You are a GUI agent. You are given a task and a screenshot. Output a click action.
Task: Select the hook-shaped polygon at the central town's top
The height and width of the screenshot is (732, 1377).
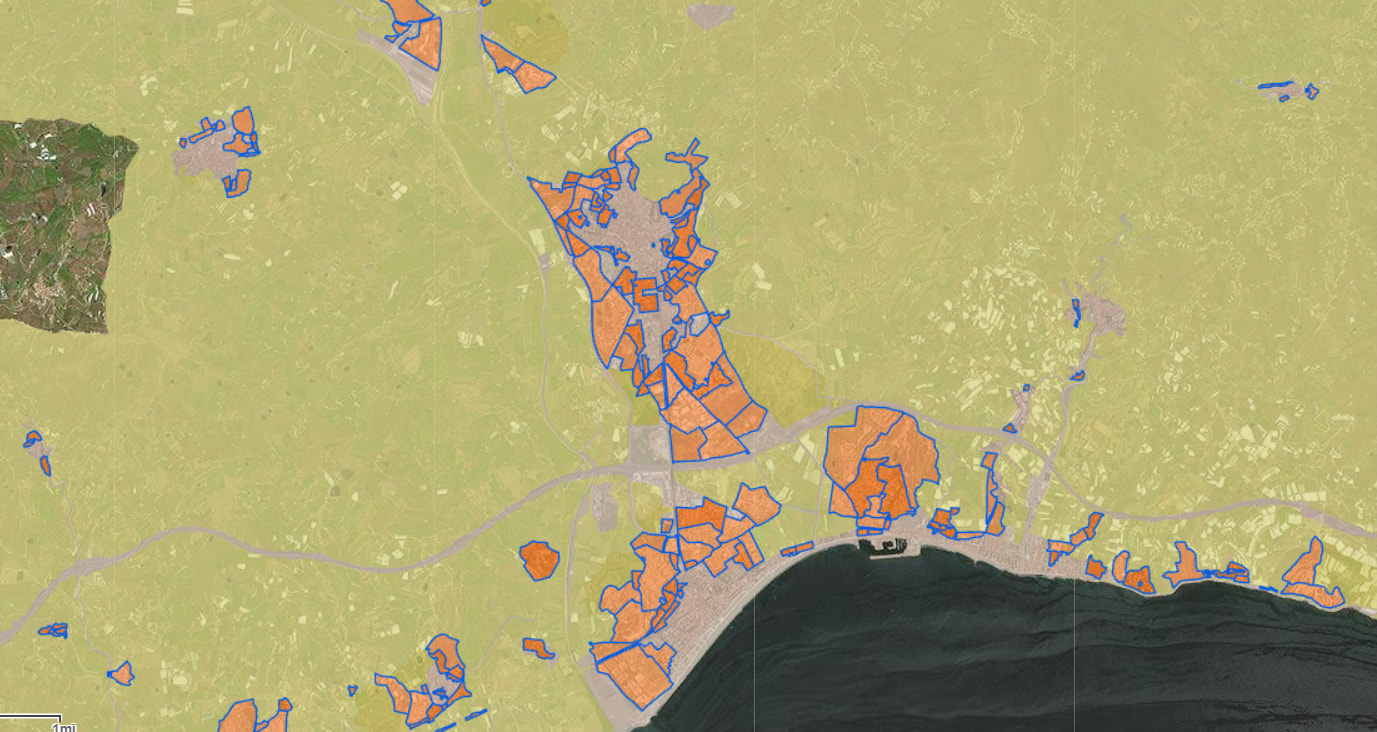pyautogui.click(x=629, y=148)
